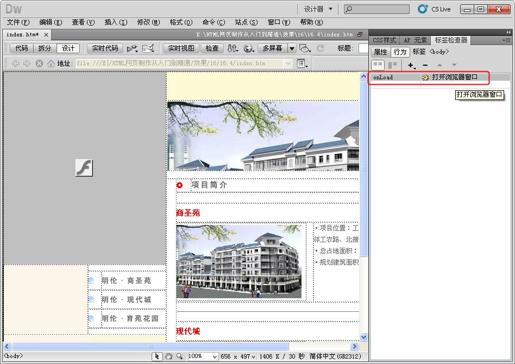Screen dimensions: 515x364
Task: Click the 标题 title input field
Action: [x=363, y=48]
